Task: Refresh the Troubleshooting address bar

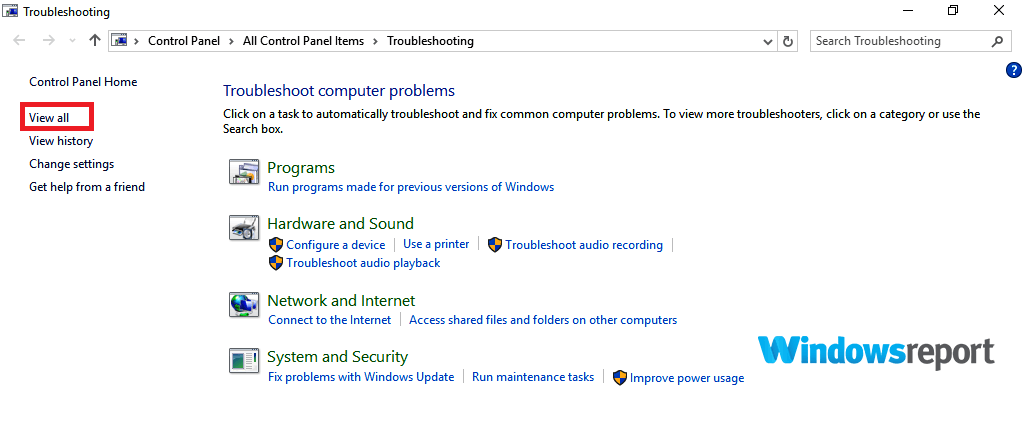Action: tap(788, 41)
